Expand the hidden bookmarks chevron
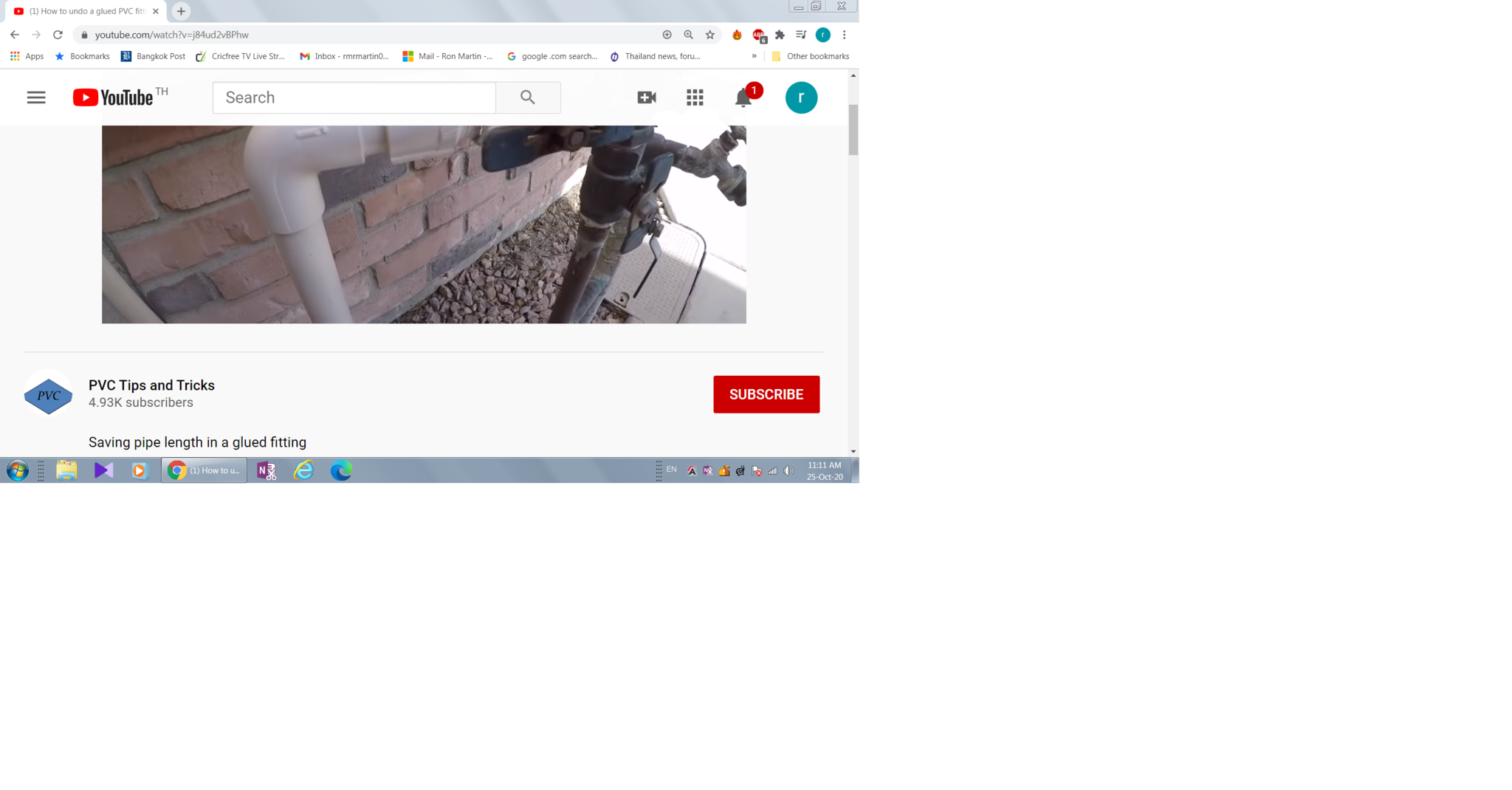 (x=754, y=56)
